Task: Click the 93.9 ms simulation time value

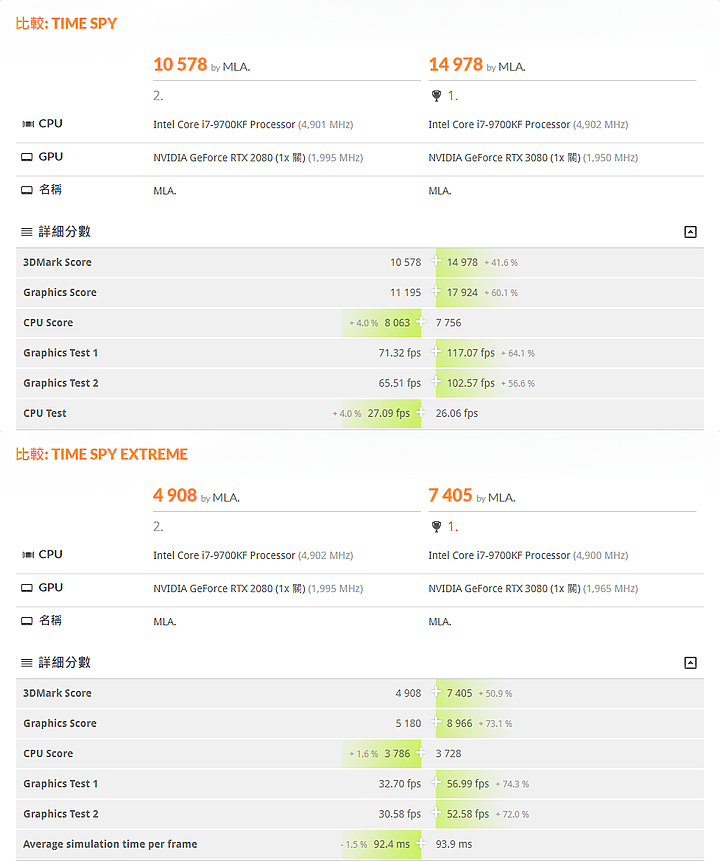Action: 454,845
